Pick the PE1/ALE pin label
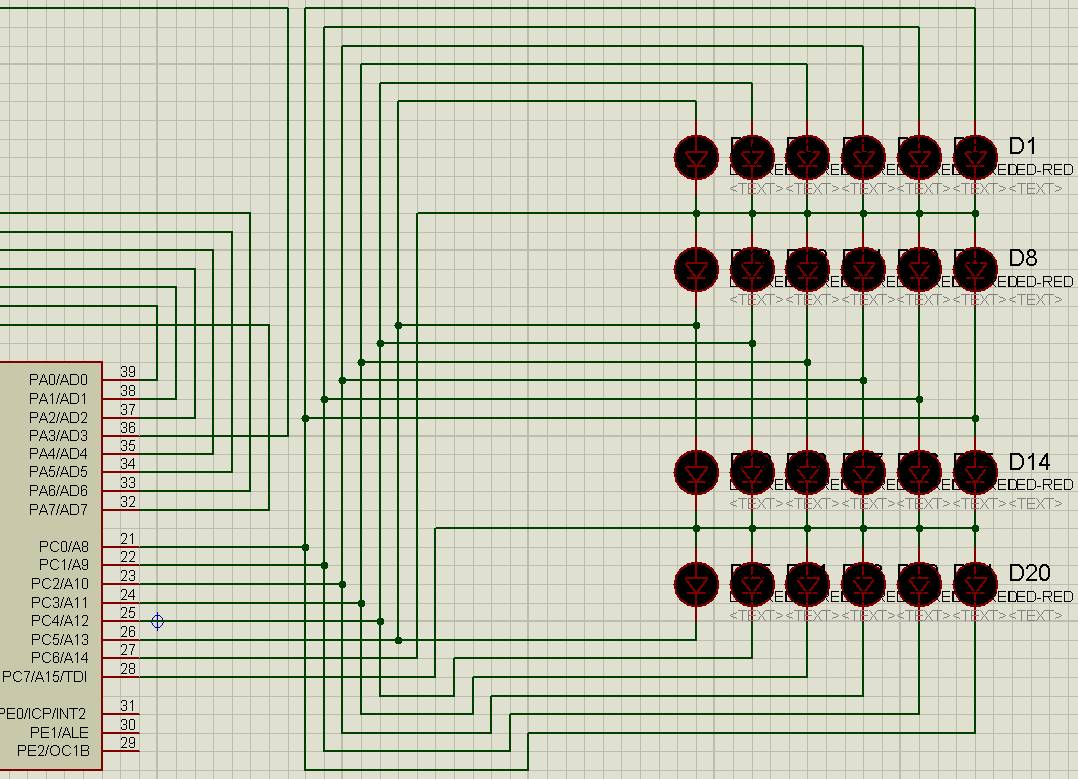Viewport: 1078px width, 779px height. (x=59, y=732)
